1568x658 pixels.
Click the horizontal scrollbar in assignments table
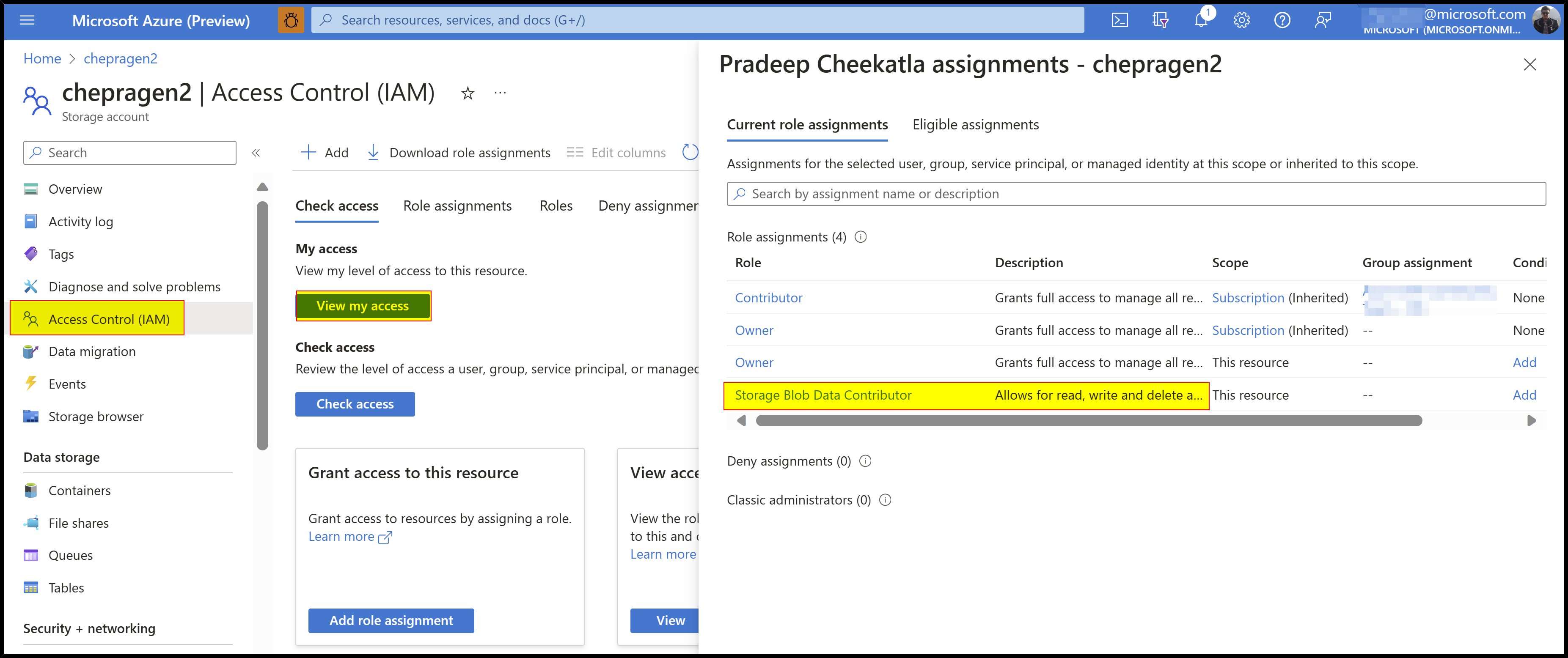1088,420
